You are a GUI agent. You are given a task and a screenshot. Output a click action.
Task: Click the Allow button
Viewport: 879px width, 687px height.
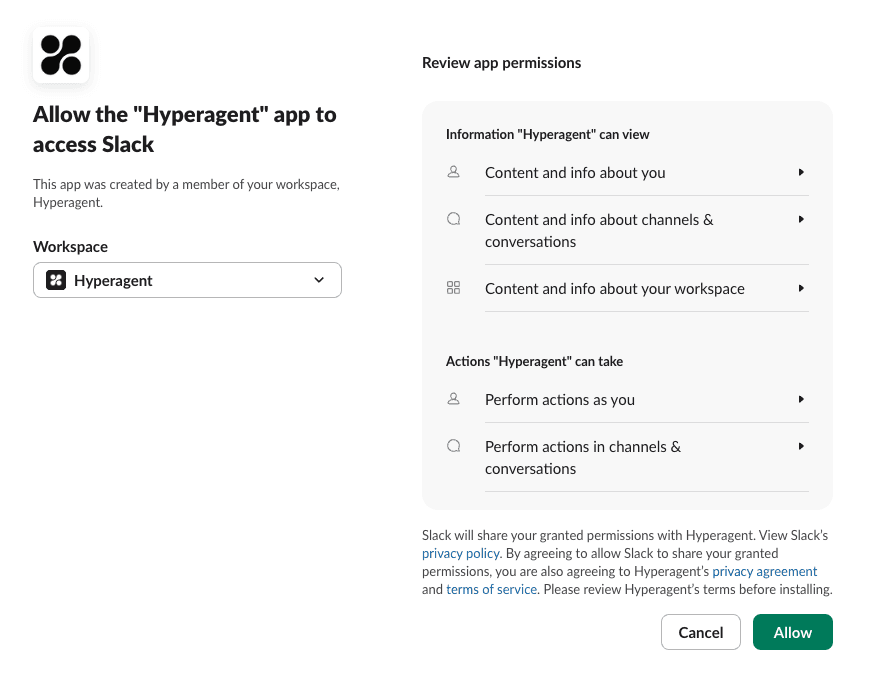click(x=793, y=632)
